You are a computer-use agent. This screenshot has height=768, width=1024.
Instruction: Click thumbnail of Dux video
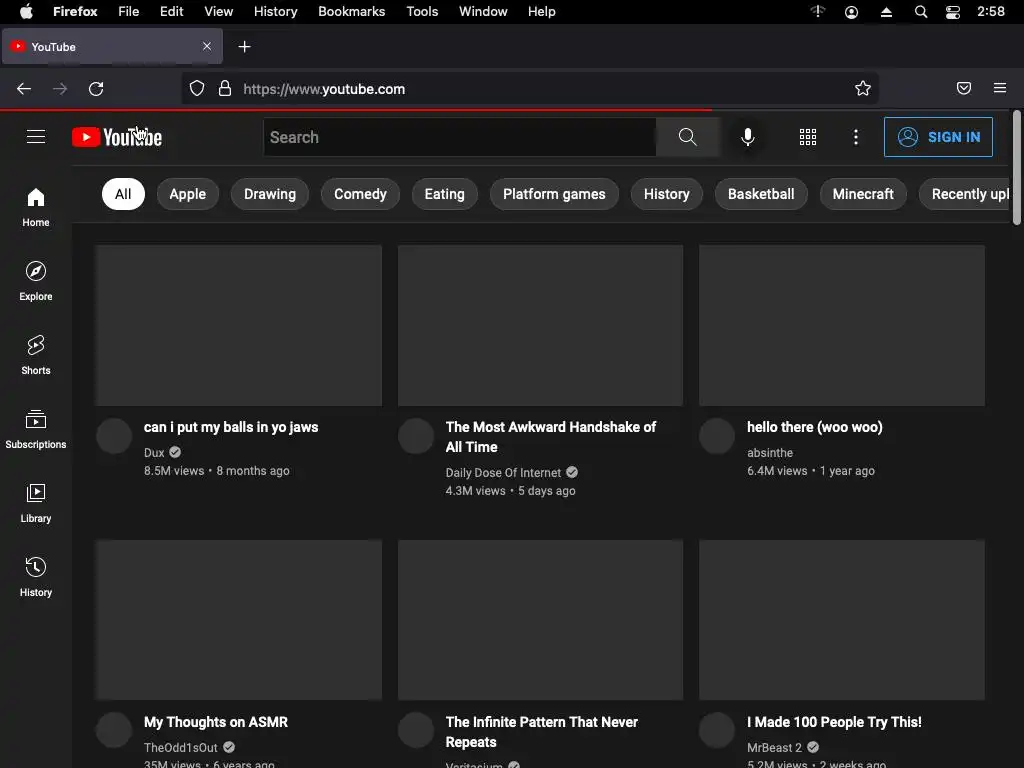point(238,325)
